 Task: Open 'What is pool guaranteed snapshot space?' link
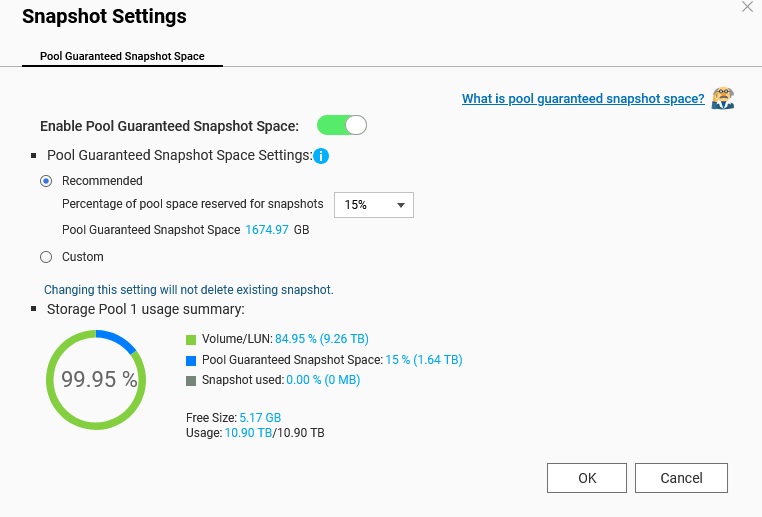coord(583,99)
